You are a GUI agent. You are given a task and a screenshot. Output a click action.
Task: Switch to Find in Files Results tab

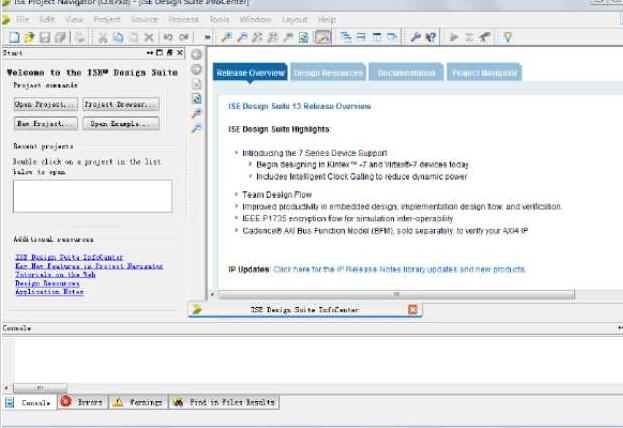(224, 403)
